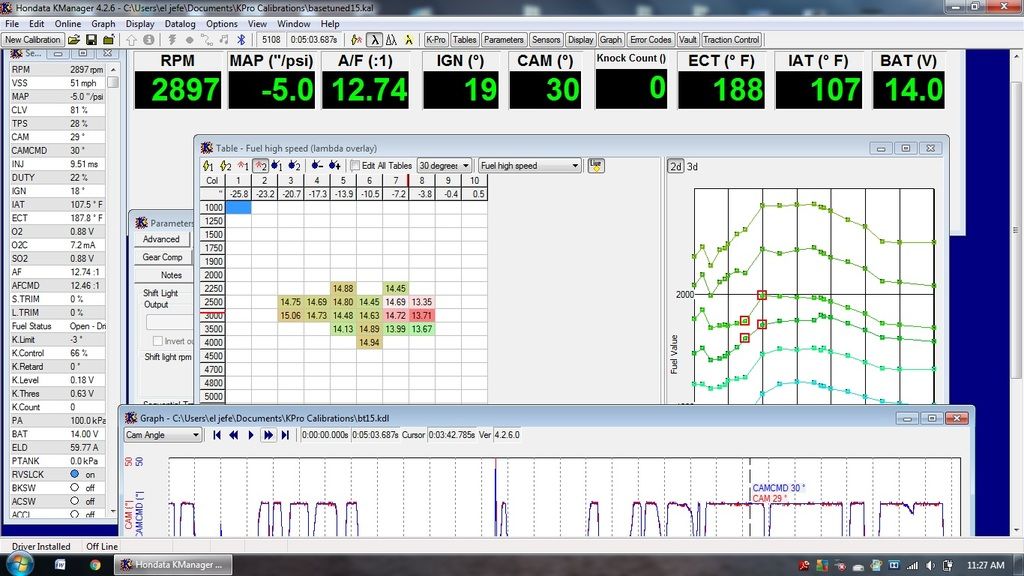The image size is (1024, 576).
Task: Click the Open calibration folder icon
Action: click(75, 40)
